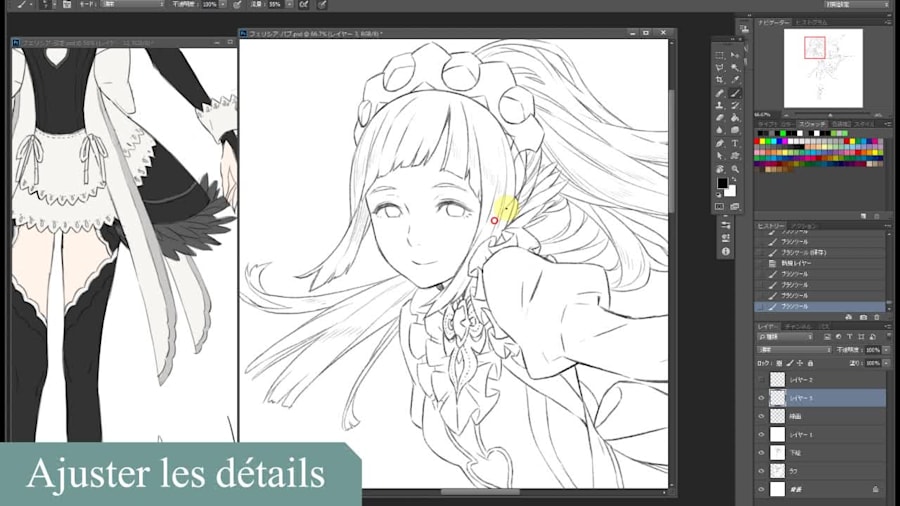Select the Custom Shape tool
Screen dimensions: 900x506
pos(735,156)
